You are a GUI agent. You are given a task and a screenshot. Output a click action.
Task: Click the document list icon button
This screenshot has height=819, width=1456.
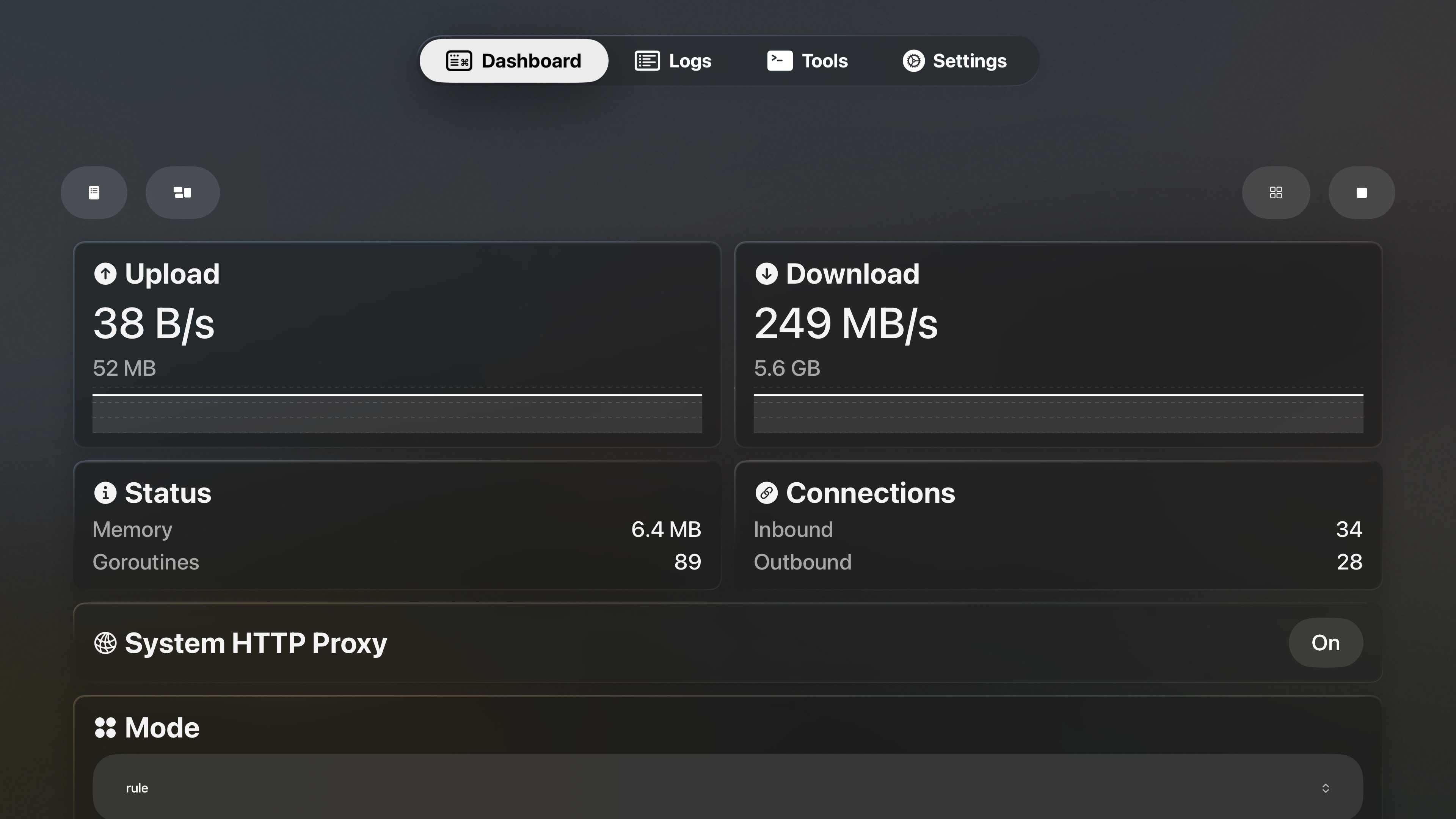[94, 193]
